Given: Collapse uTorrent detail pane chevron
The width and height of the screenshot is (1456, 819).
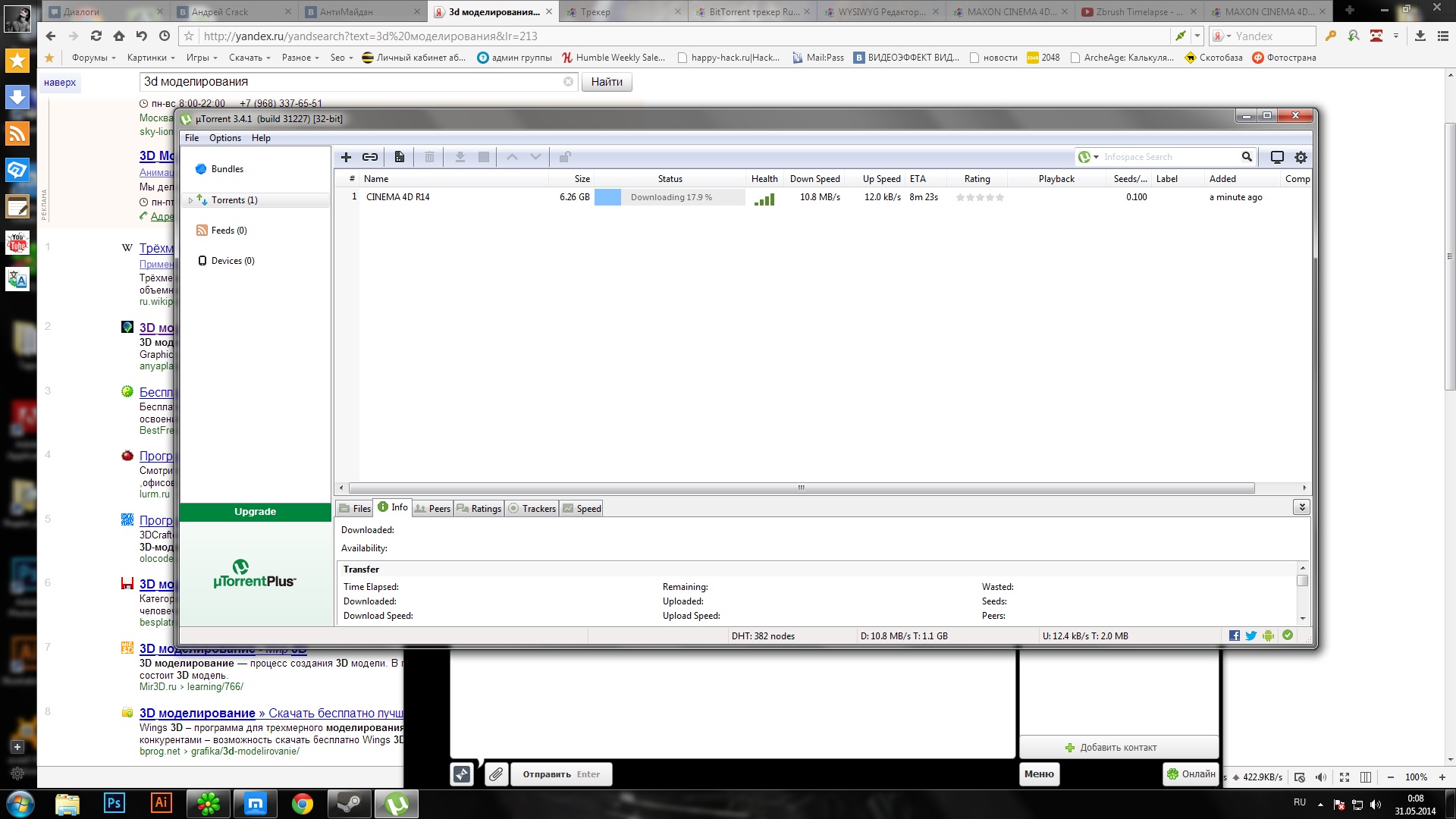Looking at the screenshot, I should 1301,507.
